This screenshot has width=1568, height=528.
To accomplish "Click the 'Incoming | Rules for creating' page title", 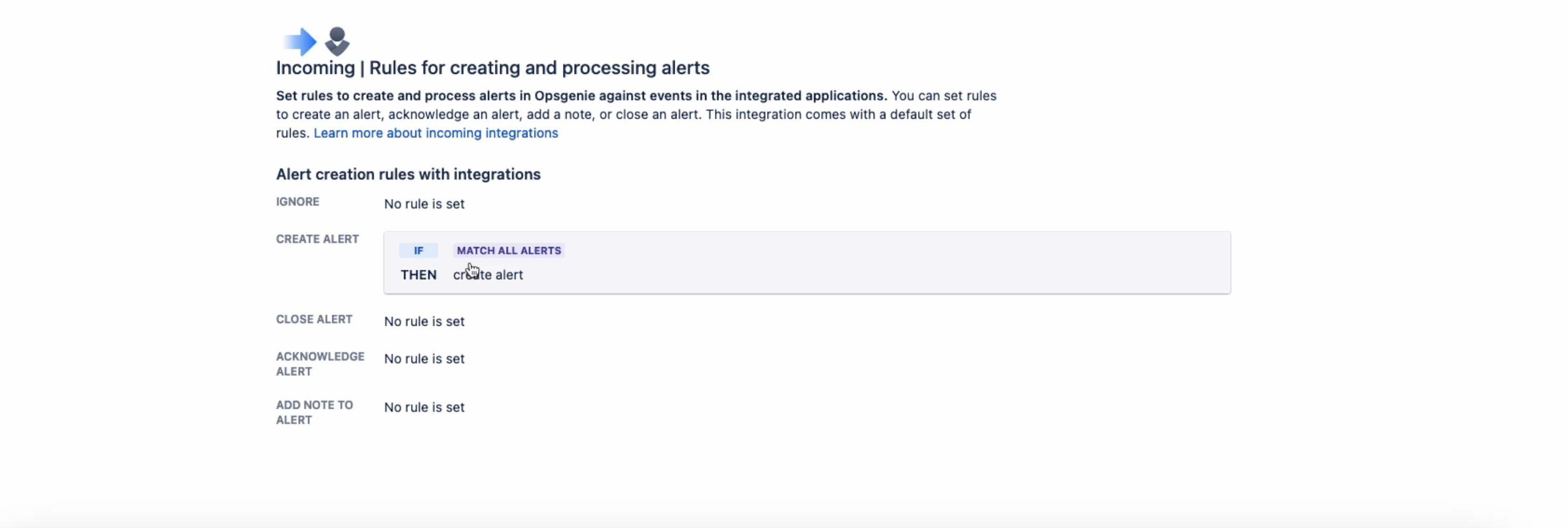I will click(493, 68).
